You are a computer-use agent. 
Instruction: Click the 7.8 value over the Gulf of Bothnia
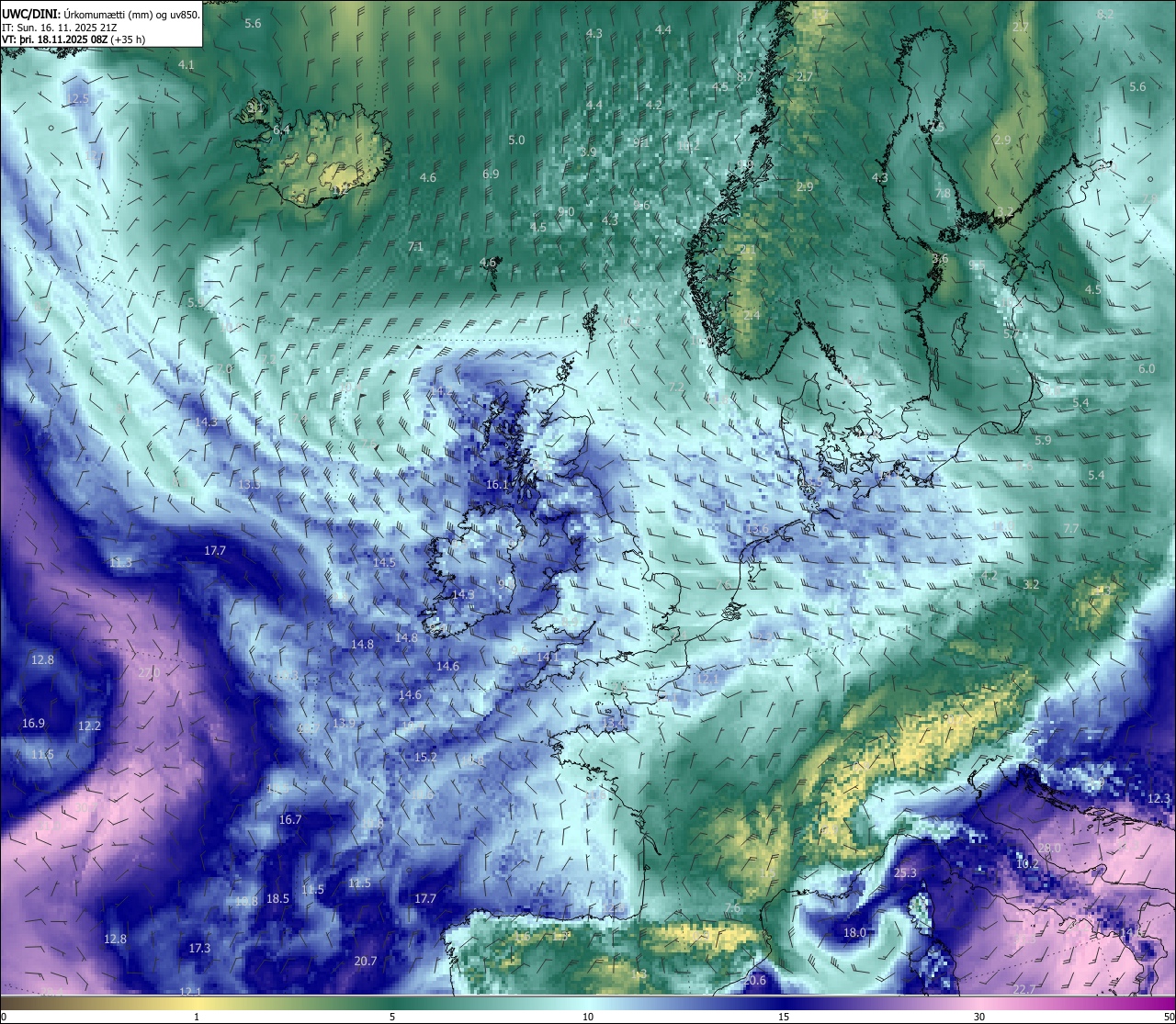pyautogui.click(x=943, y=193)
